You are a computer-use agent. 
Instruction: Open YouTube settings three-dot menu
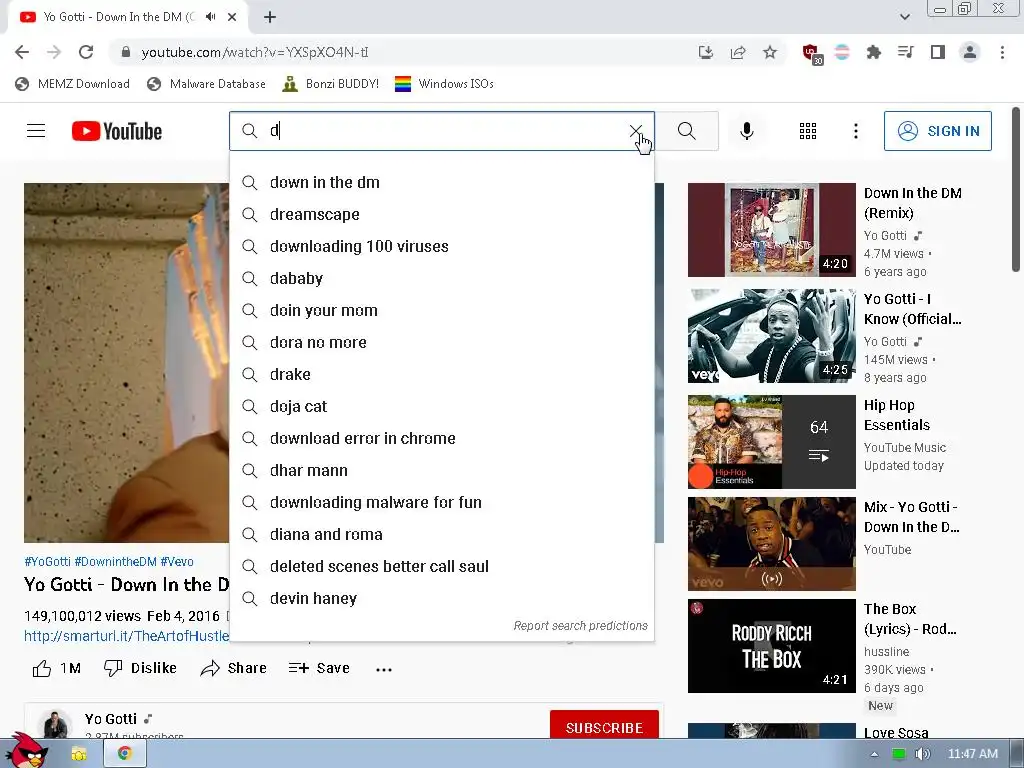pyautogui.click(x=856, y=131)
